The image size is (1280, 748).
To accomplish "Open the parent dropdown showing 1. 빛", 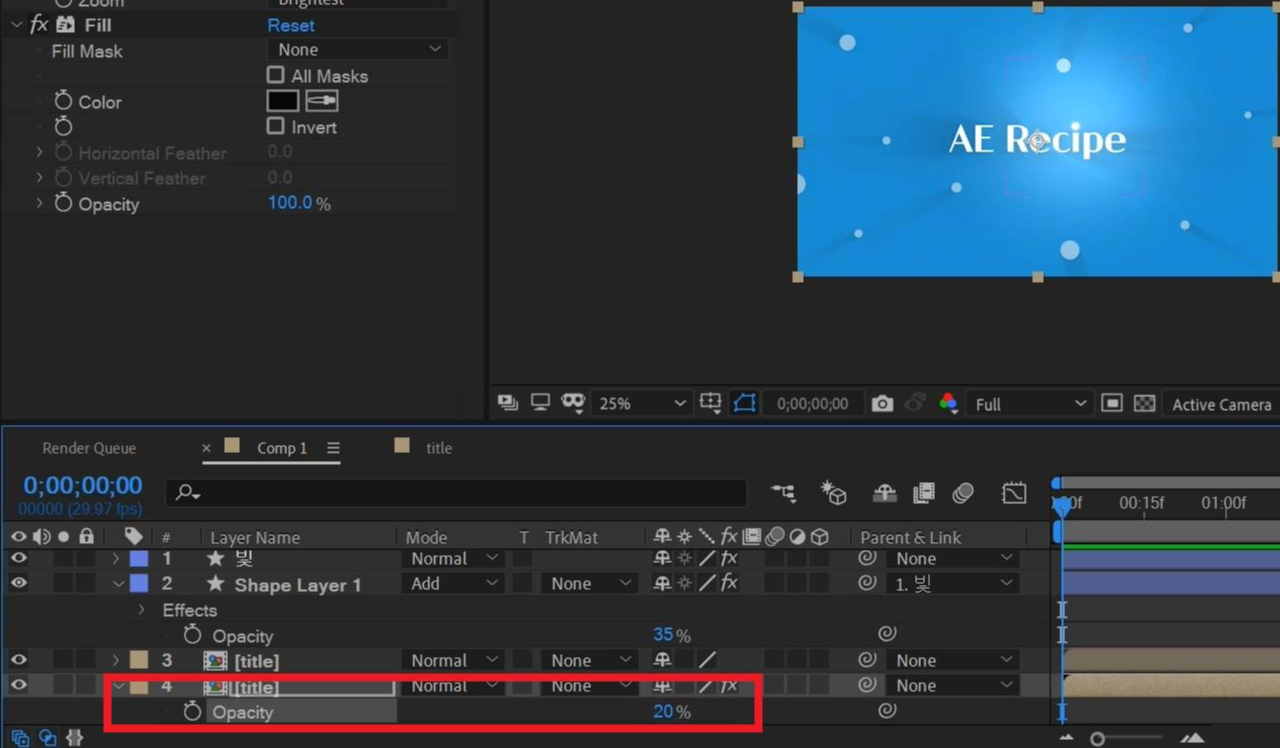I will point(953,583).
